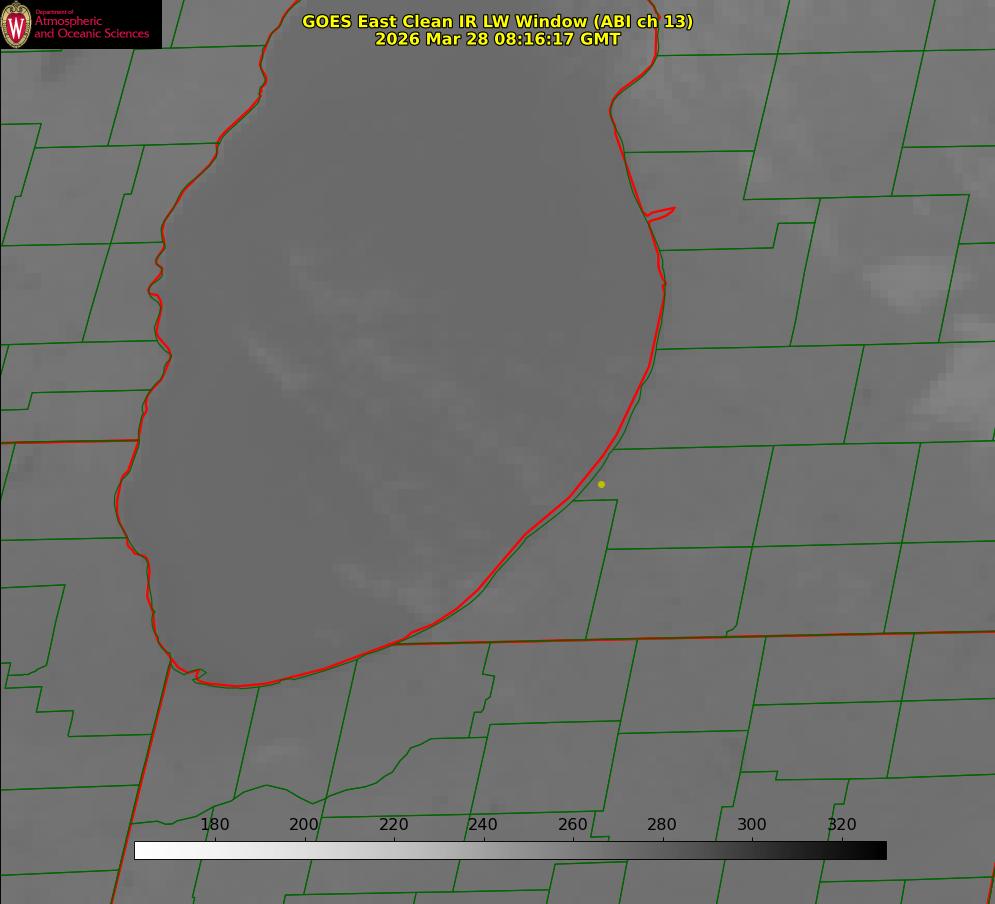Click the yellow dot marker near the lakeshore

pyautogui.click(x=601, y=484)
